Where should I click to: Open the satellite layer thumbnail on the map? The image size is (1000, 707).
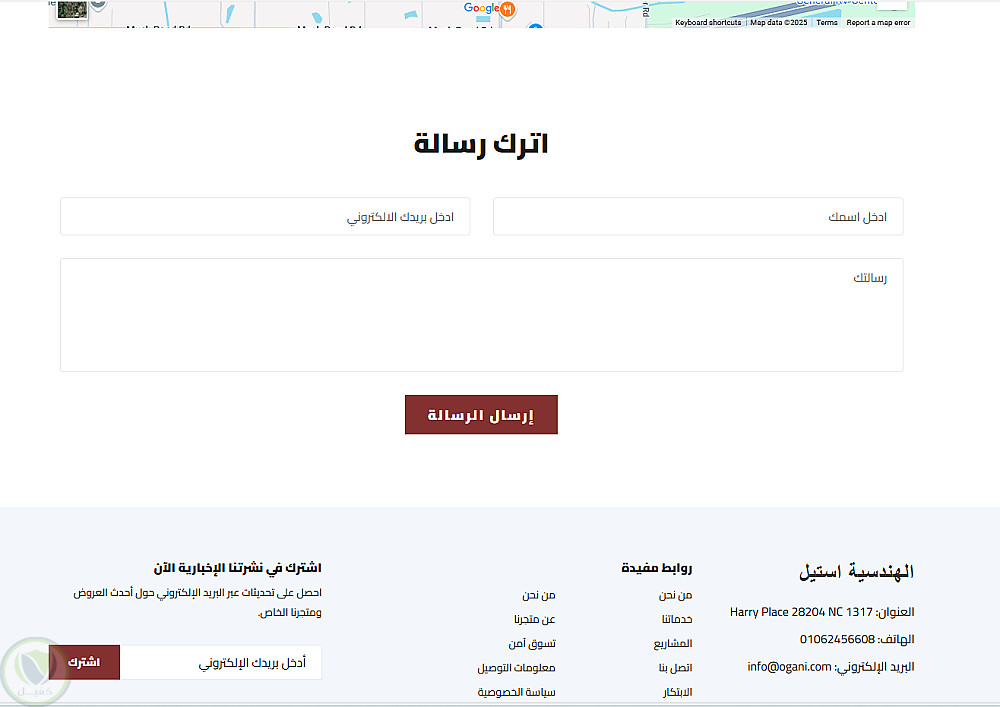[x=71, y=9]
